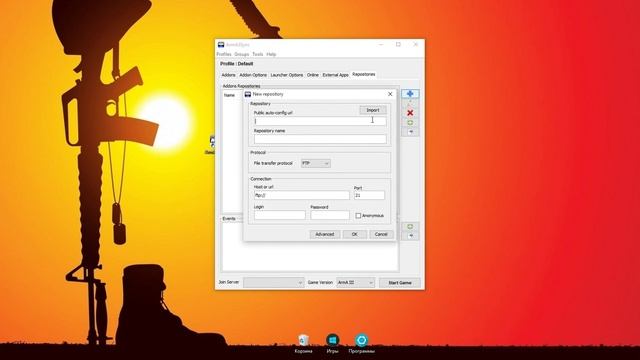Click the Host or url field
The image size is (640, 360).
tap(302, 196)
